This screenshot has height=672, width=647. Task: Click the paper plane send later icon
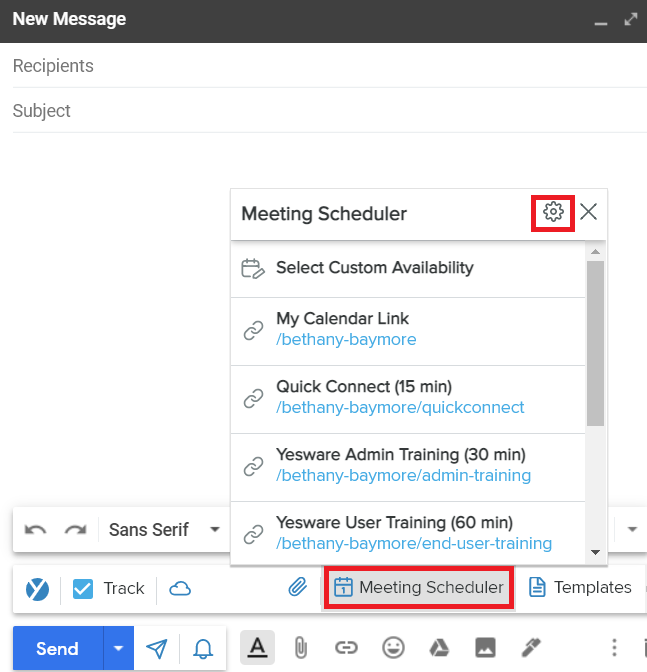157,649
